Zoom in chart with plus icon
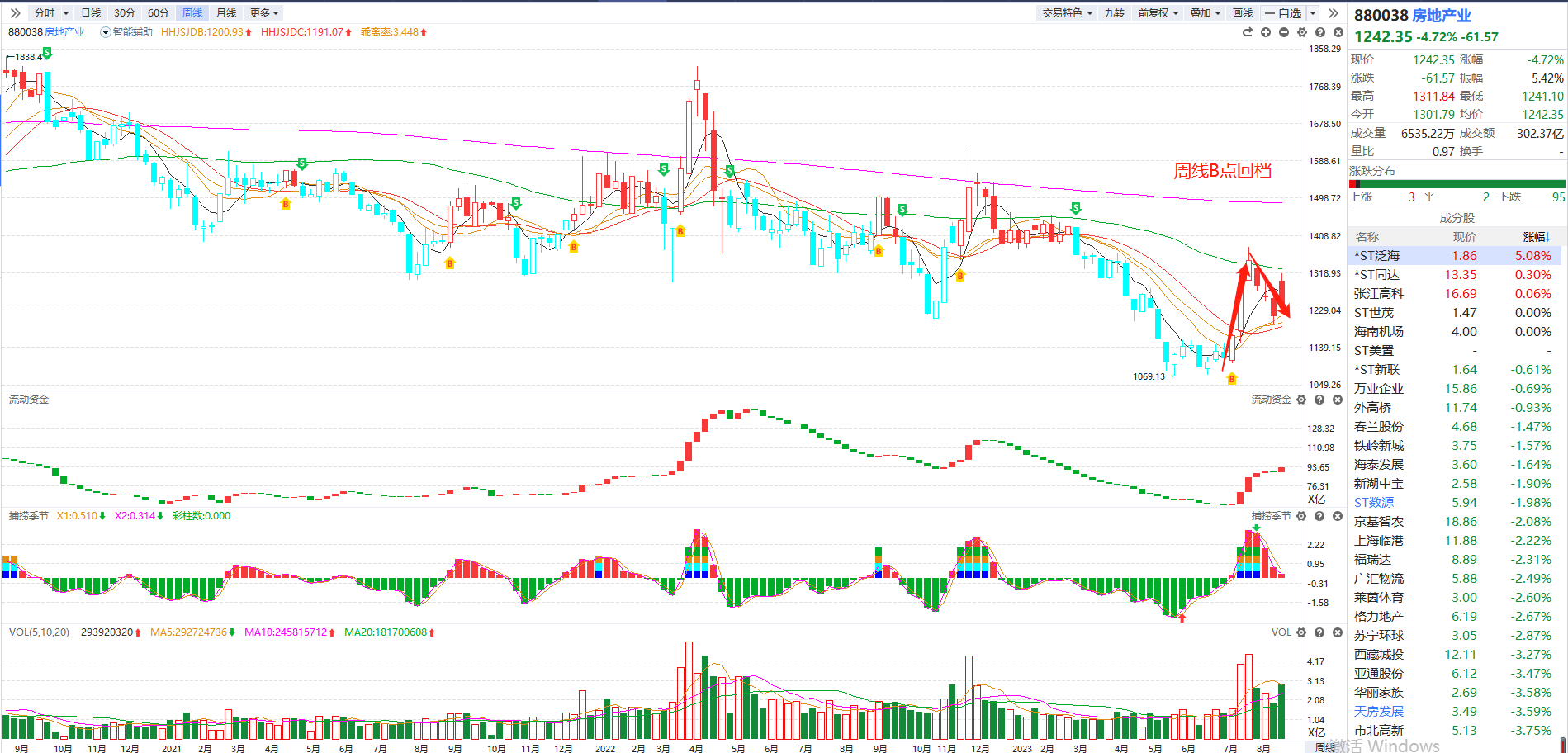The width and height of the screenshot is (1568, 753). tap(1265, 32)
